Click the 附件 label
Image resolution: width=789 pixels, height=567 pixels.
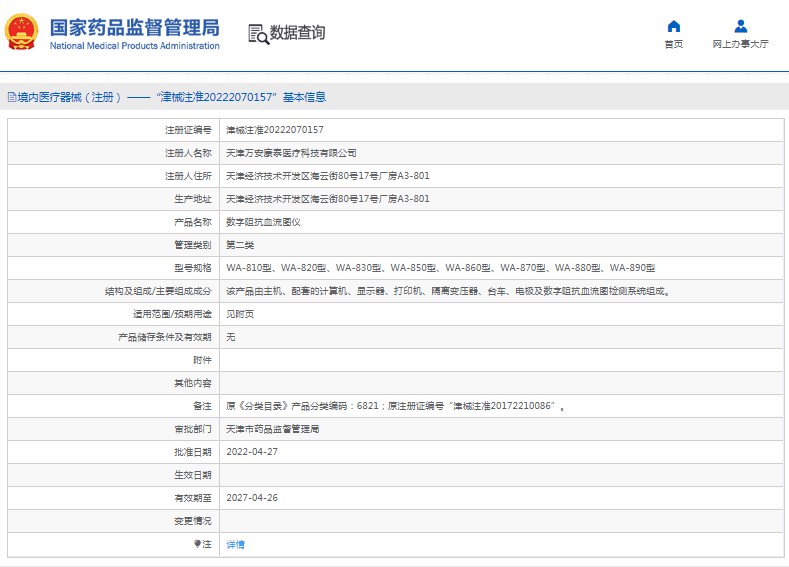[202, 360]
